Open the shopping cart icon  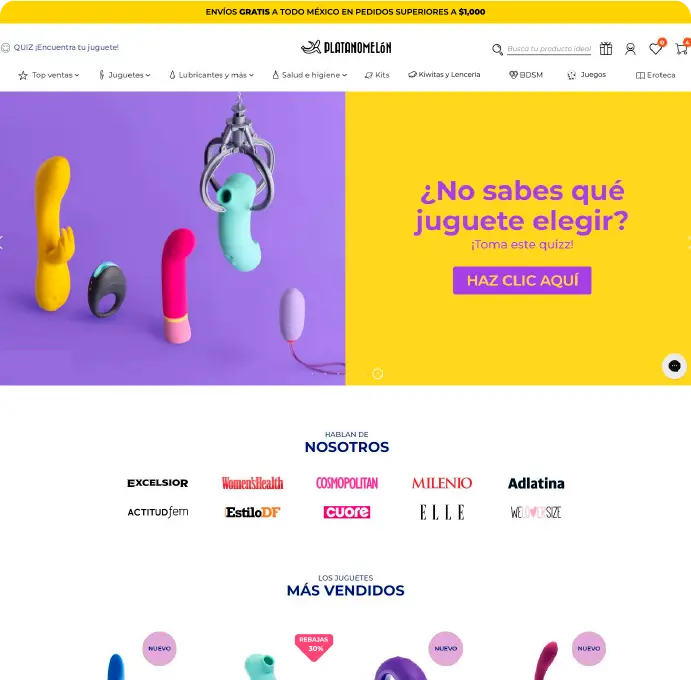(x=682, y=48)
